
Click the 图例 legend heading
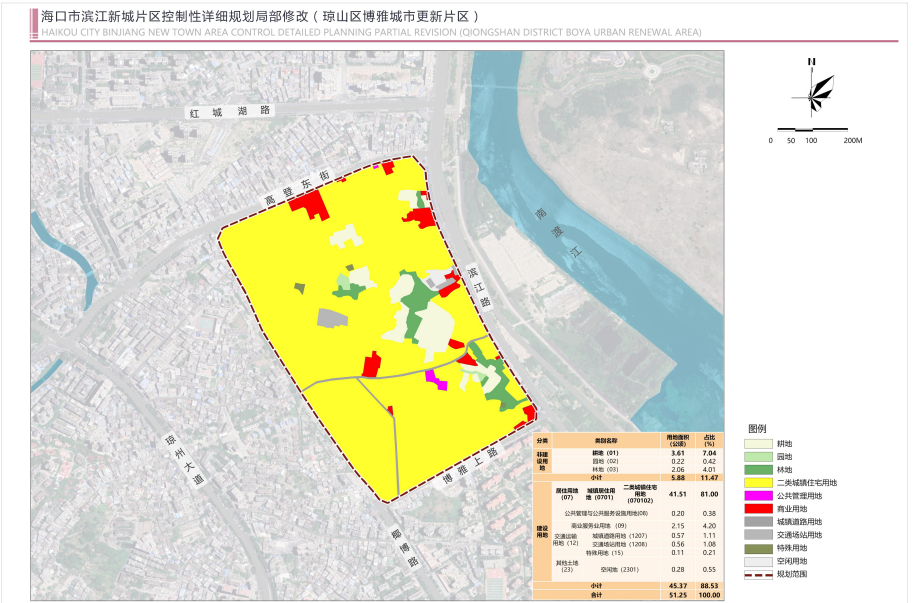757,429
